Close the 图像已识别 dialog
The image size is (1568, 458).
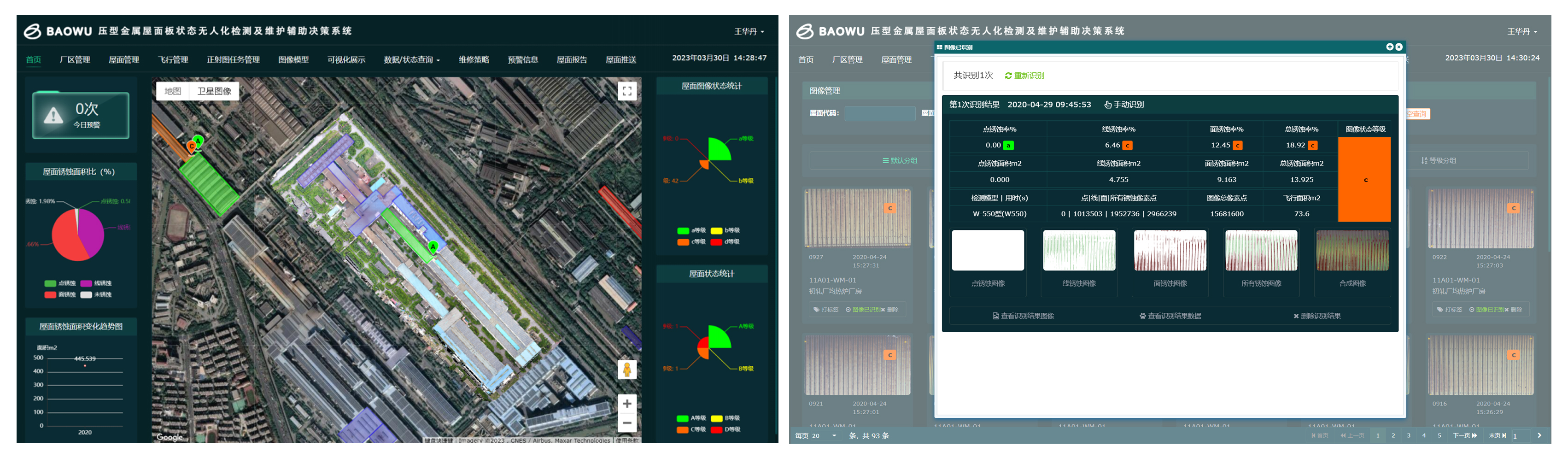[x=1399, y=47]
